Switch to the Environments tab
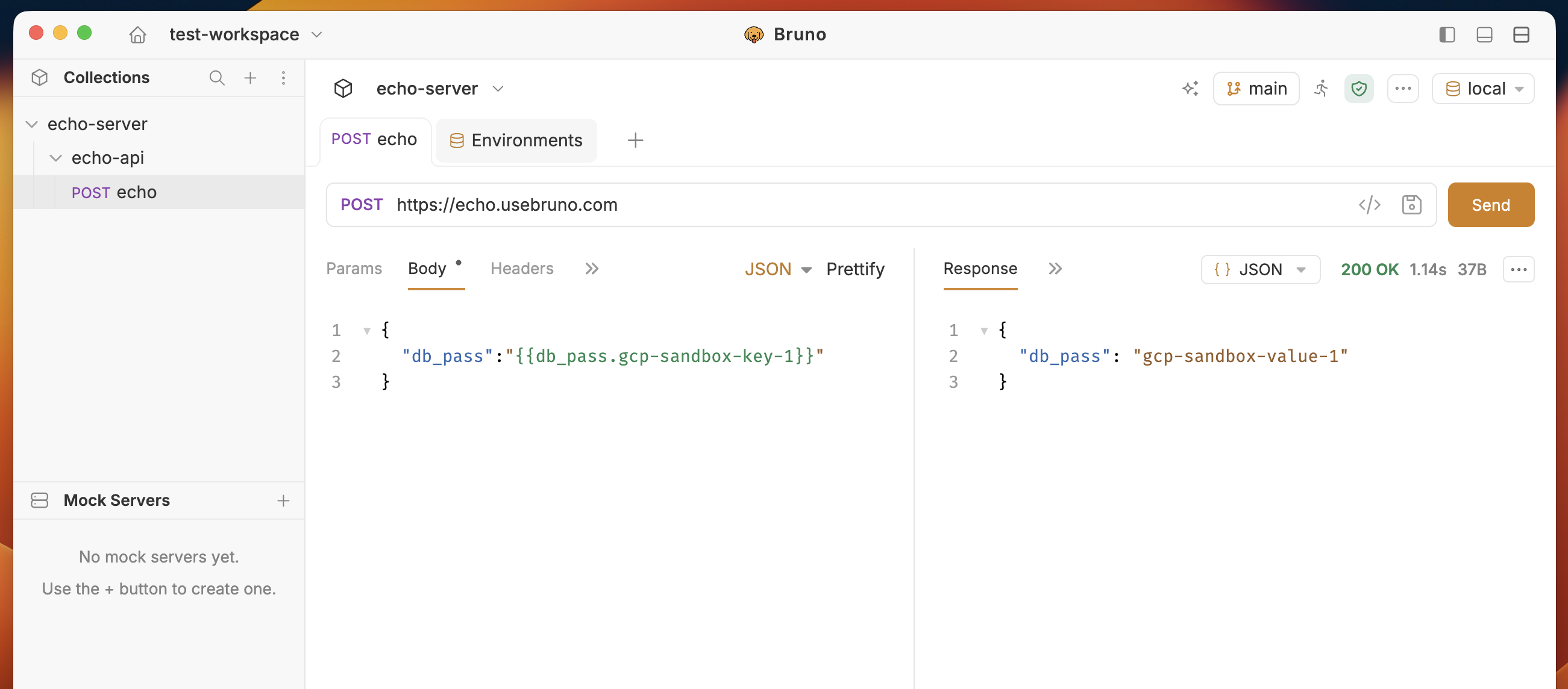The image size is (1568, 689). click(x=516, y=140)
